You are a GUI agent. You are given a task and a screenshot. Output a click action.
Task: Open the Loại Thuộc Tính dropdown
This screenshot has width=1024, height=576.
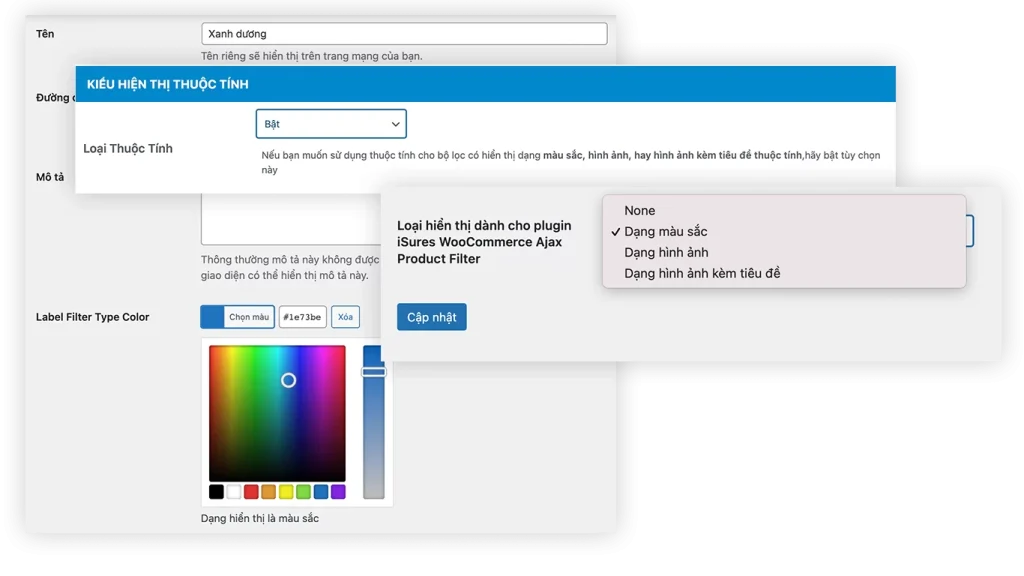pos(331,124)
